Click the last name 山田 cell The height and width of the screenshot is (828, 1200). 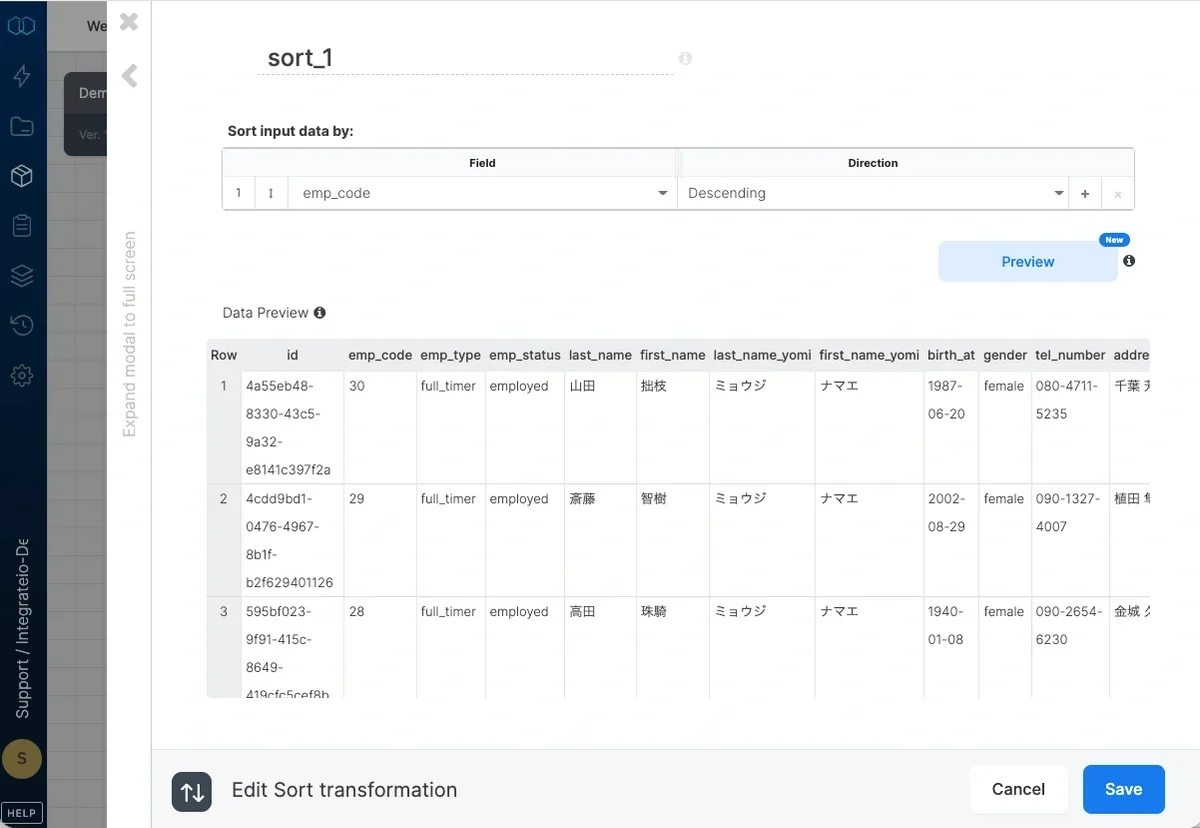(600, 428)
